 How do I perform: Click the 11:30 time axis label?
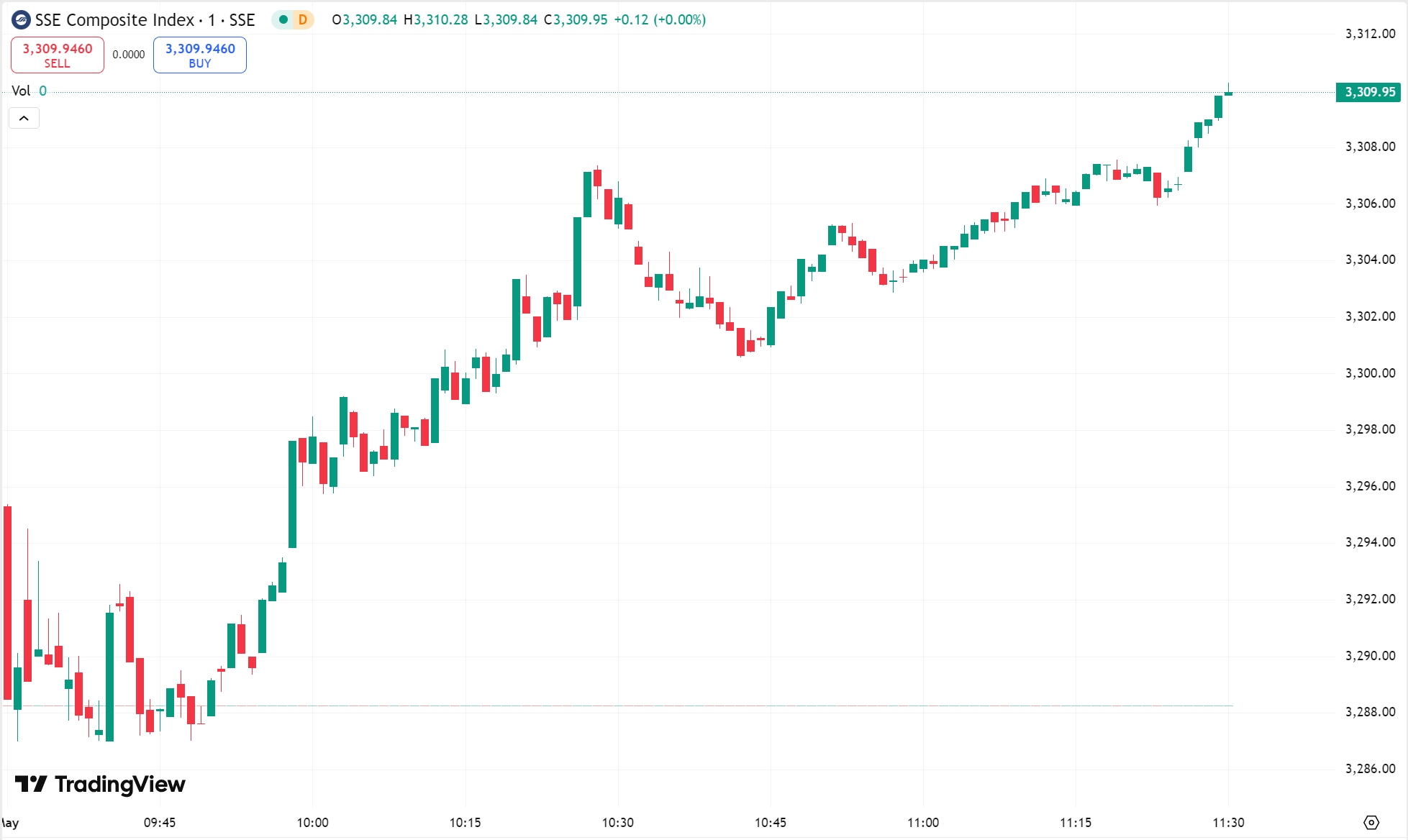point(1229,822)
